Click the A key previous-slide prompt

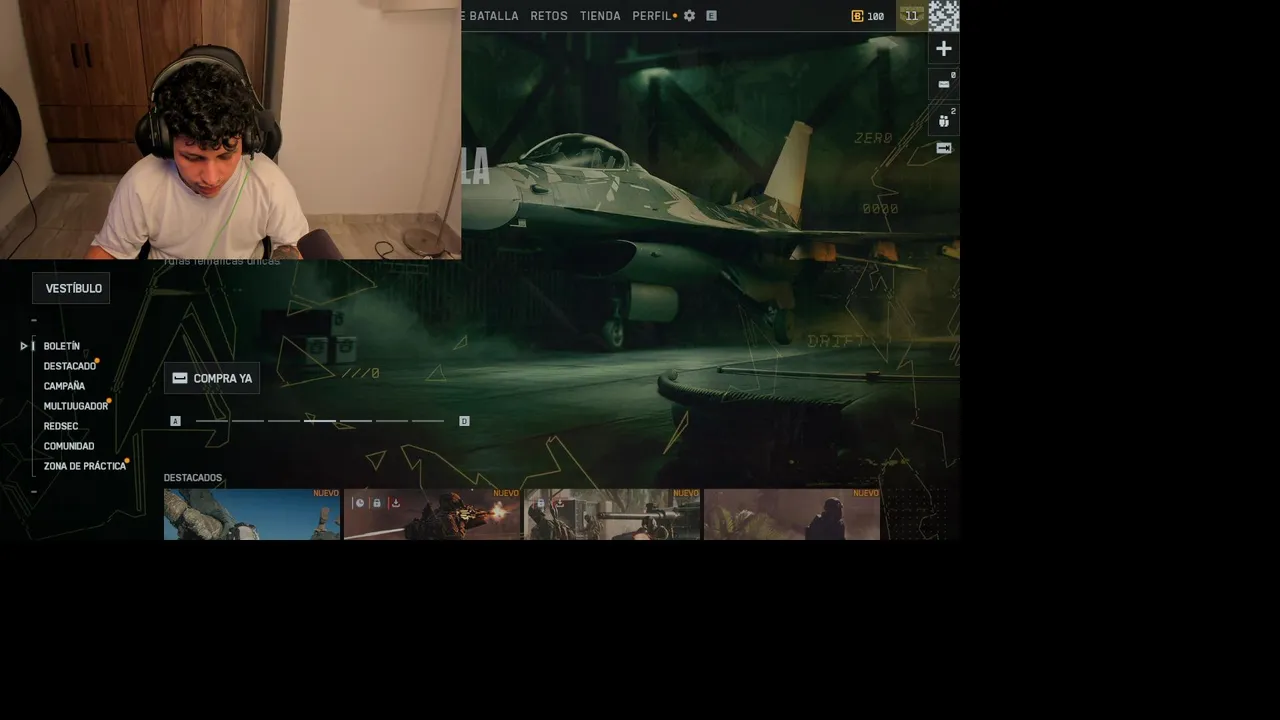(x=175, y=421)
